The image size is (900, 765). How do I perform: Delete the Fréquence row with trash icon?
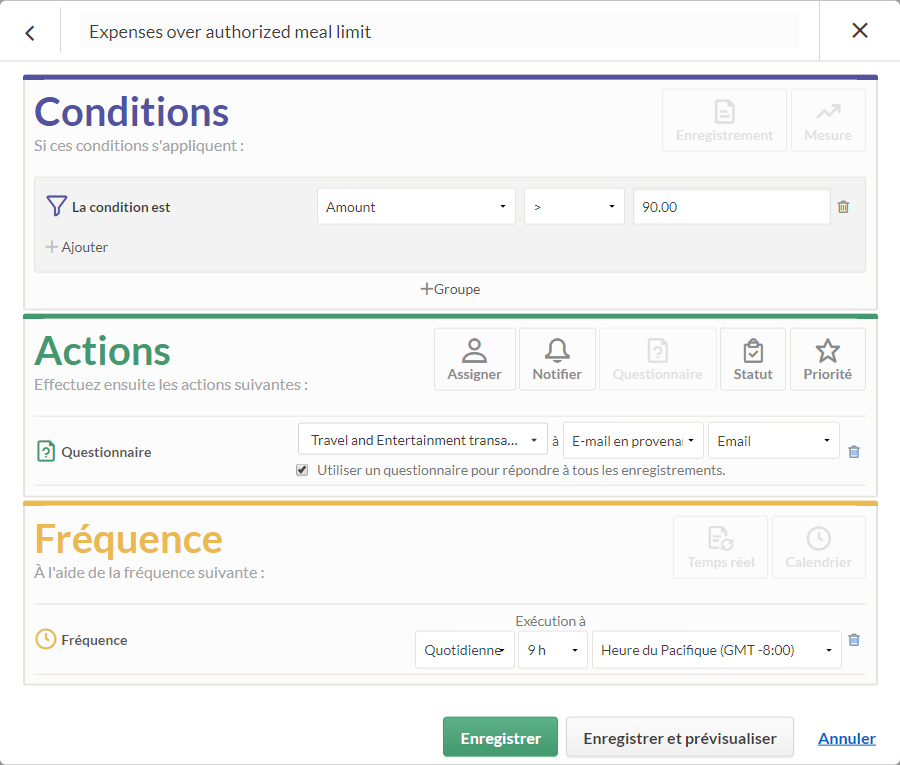(854, 639)
